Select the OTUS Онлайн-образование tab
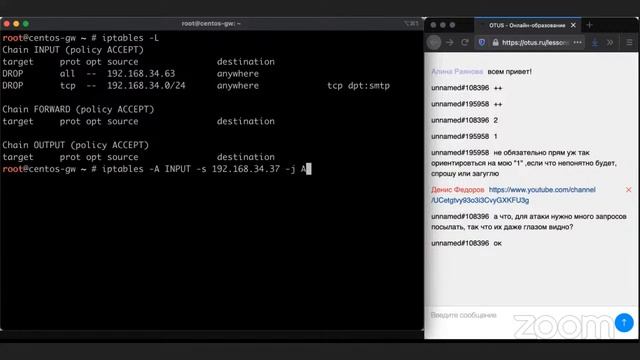Viewport: 640px width, 360px height. [x=527, y=25]
